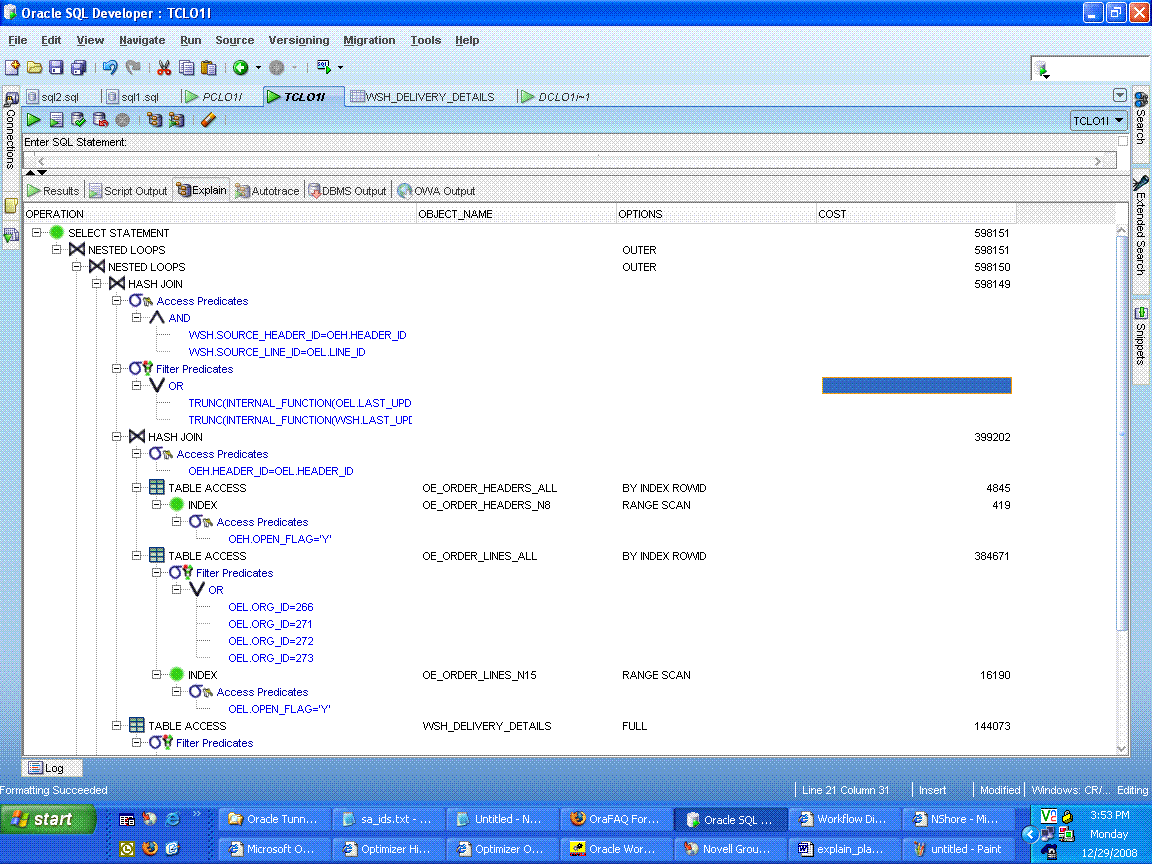Collapse the top HASH JOIN node
This screenshot has height=864, width=1152.
(x=96, y=284)
